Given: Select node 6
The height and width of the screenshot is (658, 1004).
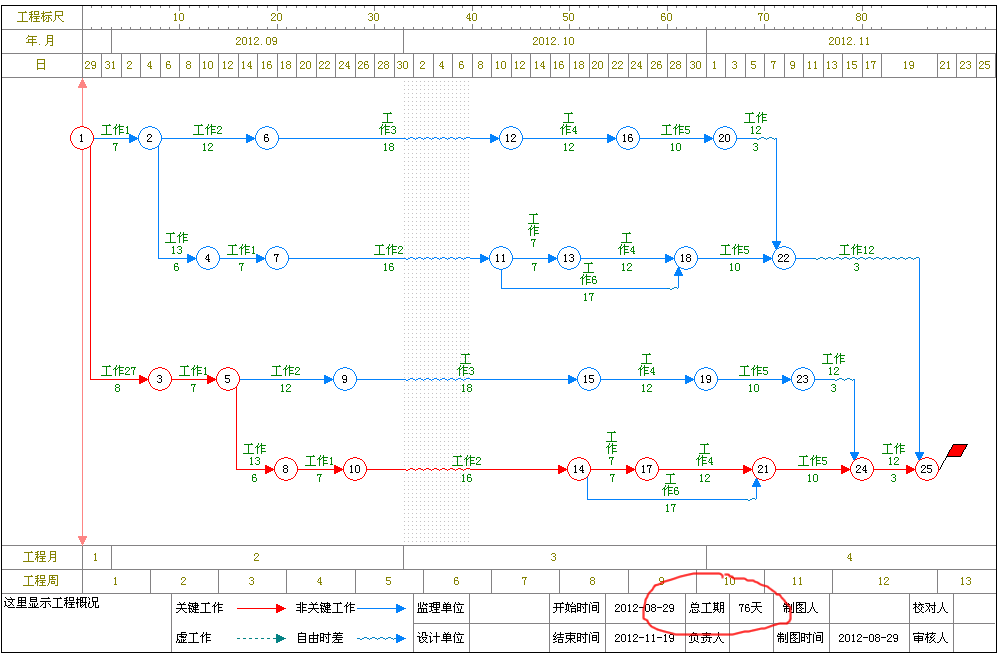Looking at the screenshot, I should coord(266,138).
